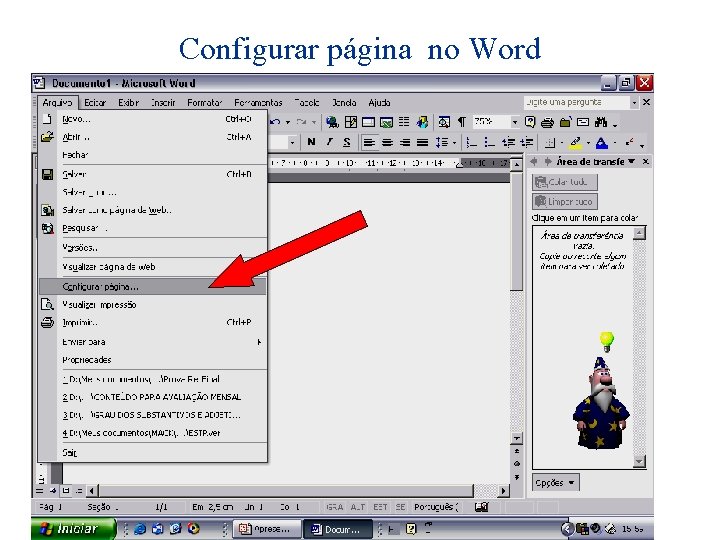
Task: Click the binoculars Find icon
Action: click(x=601, y=122)
